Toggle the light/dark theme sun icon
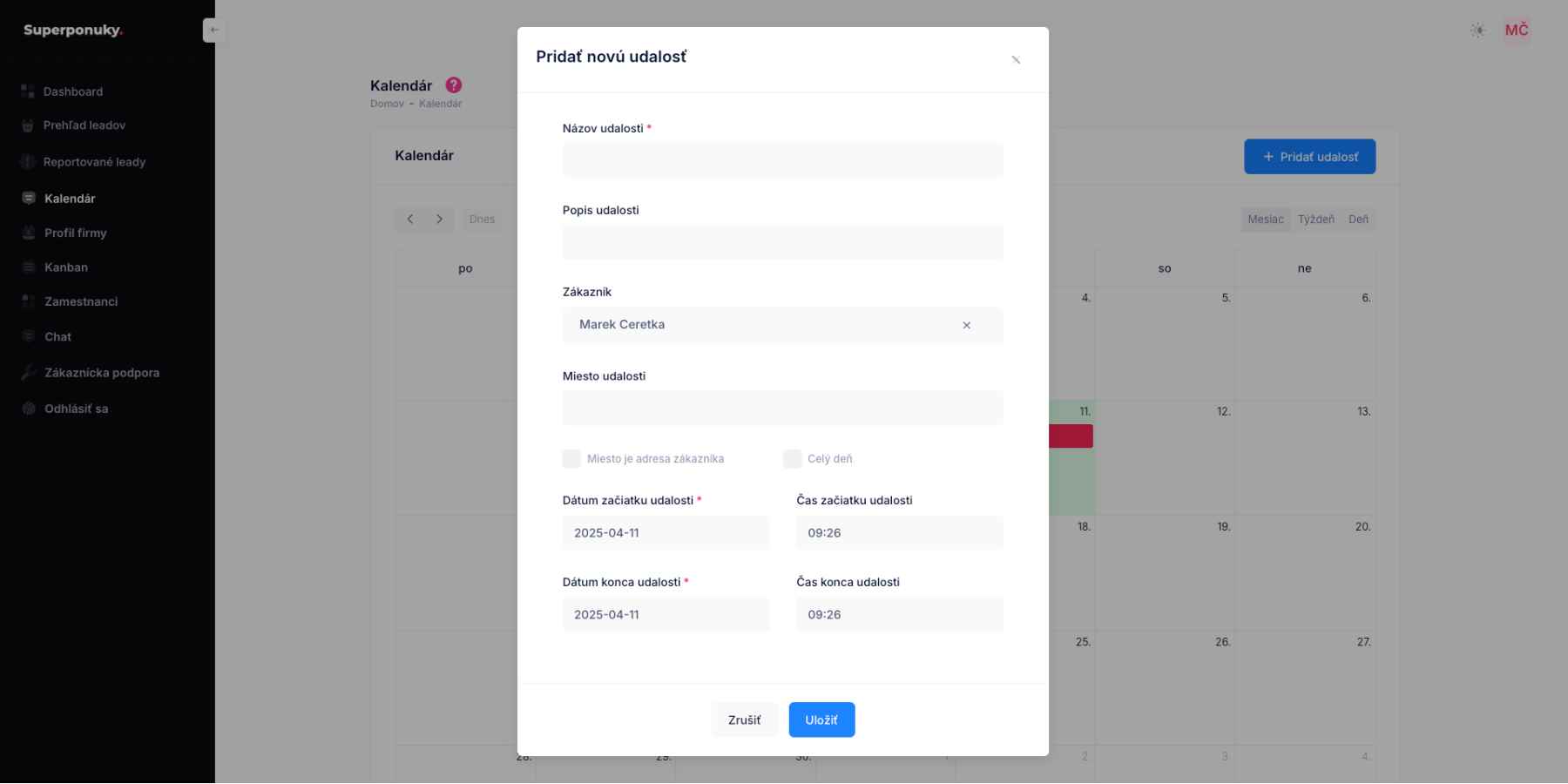The image size is (1568, 784). 1477,30
